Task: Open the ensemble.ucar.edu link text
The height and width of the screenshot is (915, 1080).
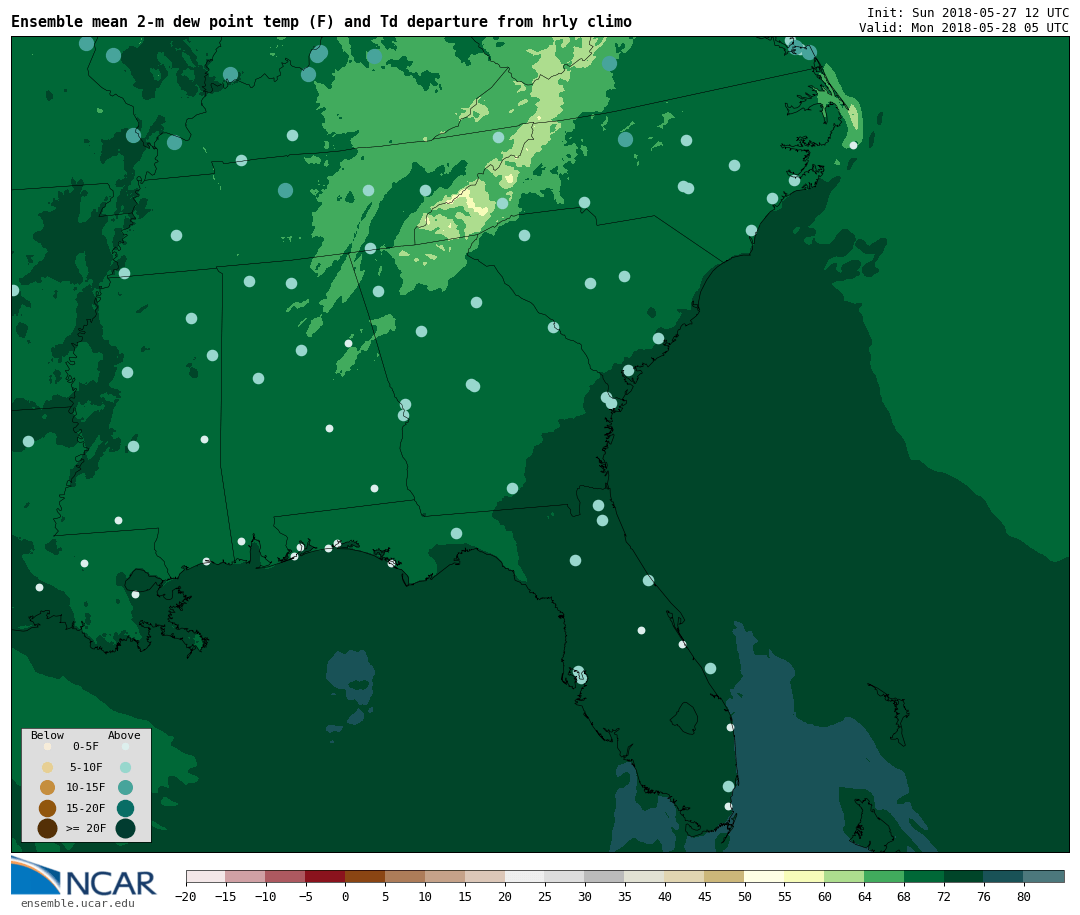Action: tap(78, 903)
